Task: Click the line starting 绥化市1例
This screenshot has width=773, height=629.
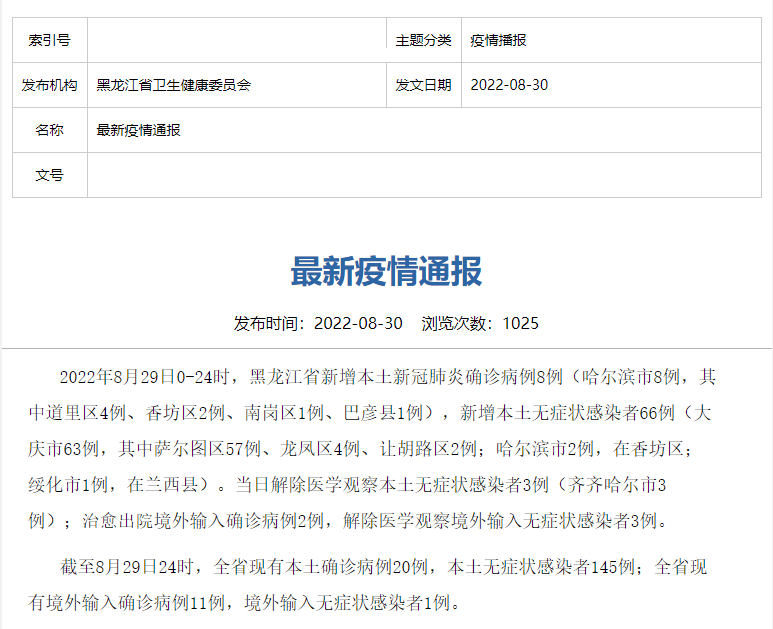Action: coord(346,485)
